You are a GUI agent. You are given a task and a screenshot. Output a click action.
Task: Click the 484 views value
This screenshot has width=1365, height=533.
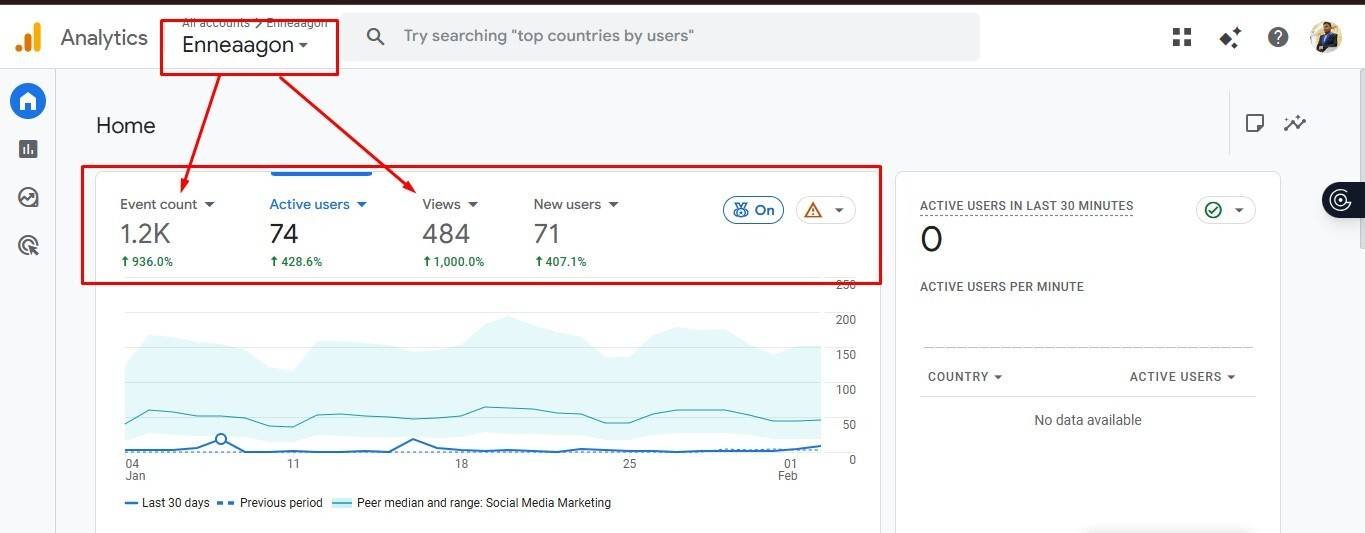(446, 234)
